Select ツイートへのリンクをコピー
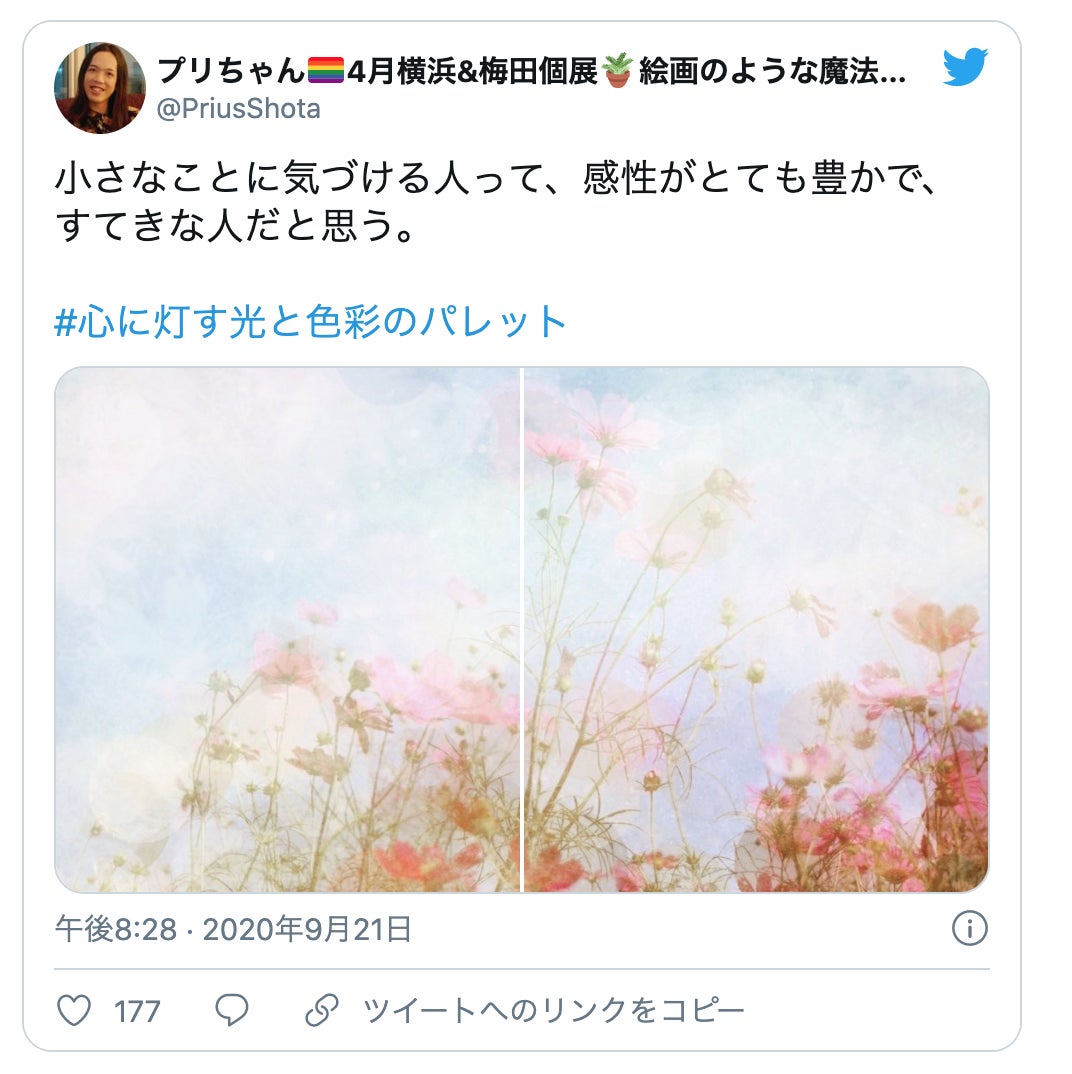 point(553,1011)
